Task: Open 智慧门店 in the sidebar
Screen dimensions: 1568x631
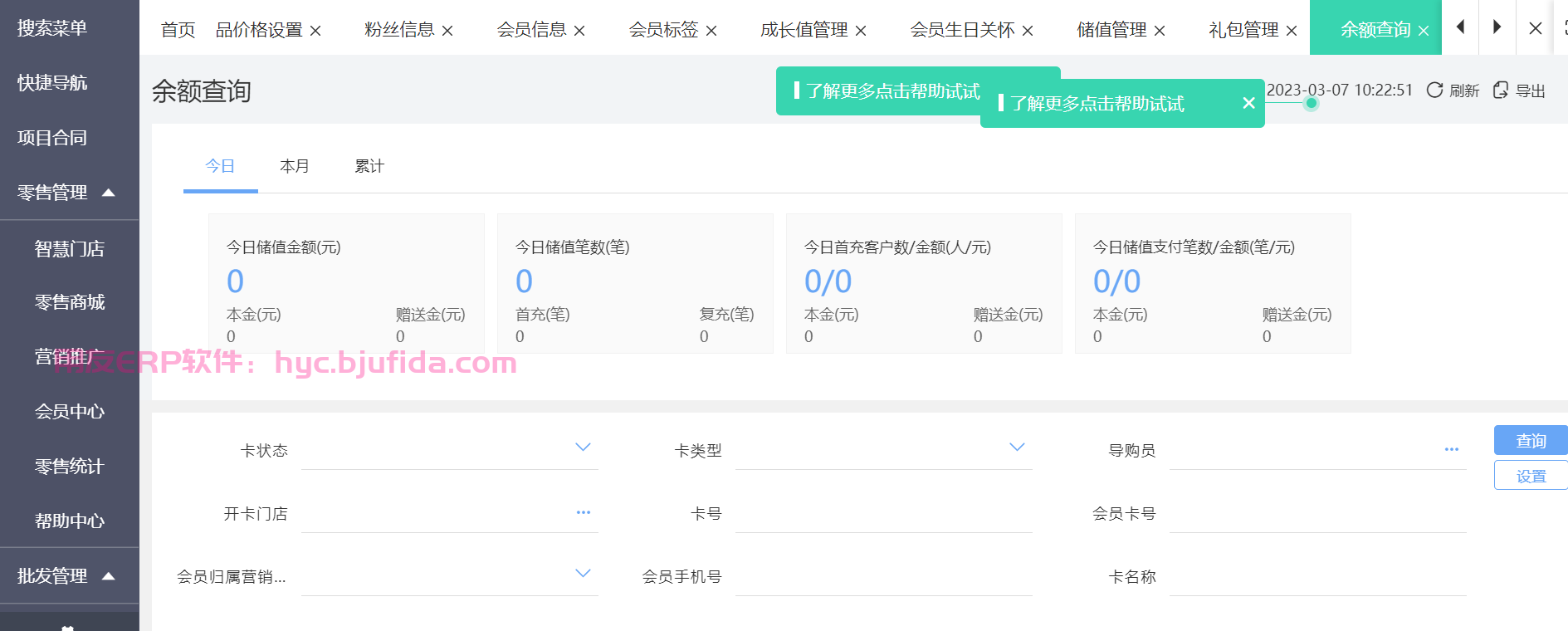Action: tap(70, 249)
